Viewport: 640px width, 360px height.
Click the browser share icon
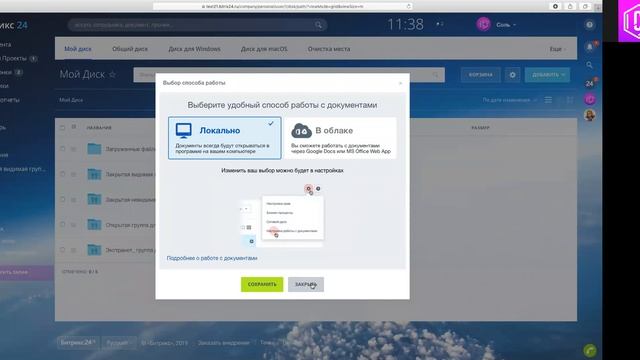point(570,6)
